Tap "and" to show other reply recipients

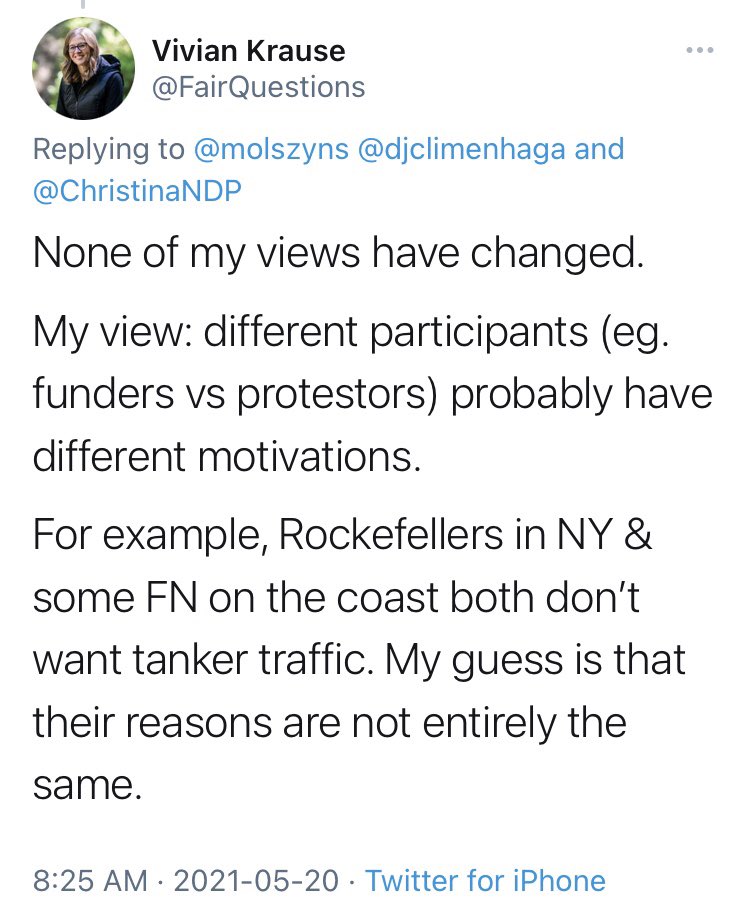point(599,149)
